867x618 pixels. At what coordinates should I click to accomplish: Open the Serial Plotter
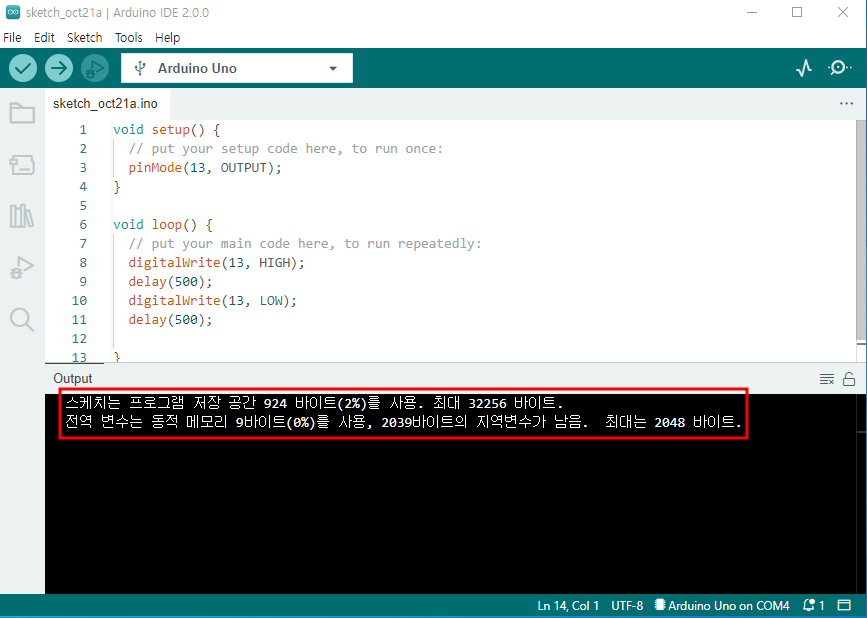pos(804,68)
